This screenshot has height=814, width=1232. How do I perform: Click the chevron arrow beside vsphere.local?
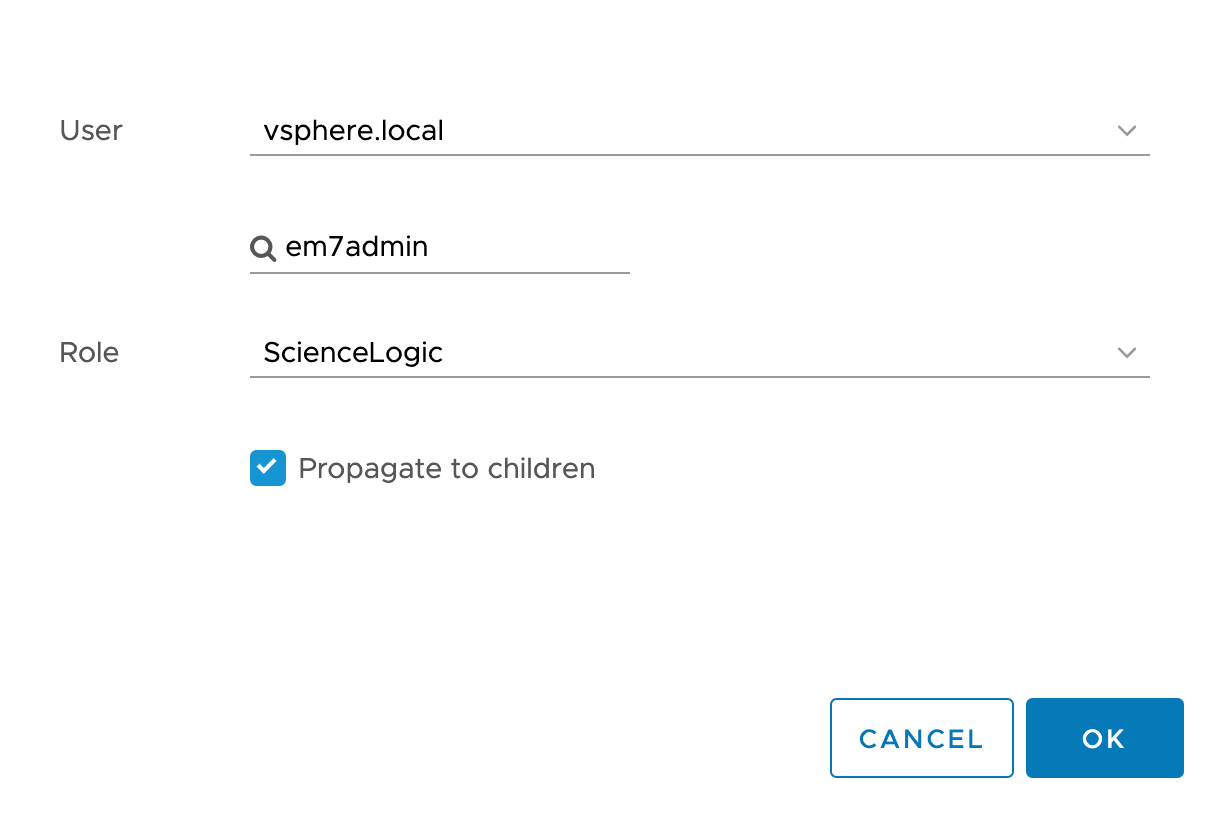[x=1127, y=131]
